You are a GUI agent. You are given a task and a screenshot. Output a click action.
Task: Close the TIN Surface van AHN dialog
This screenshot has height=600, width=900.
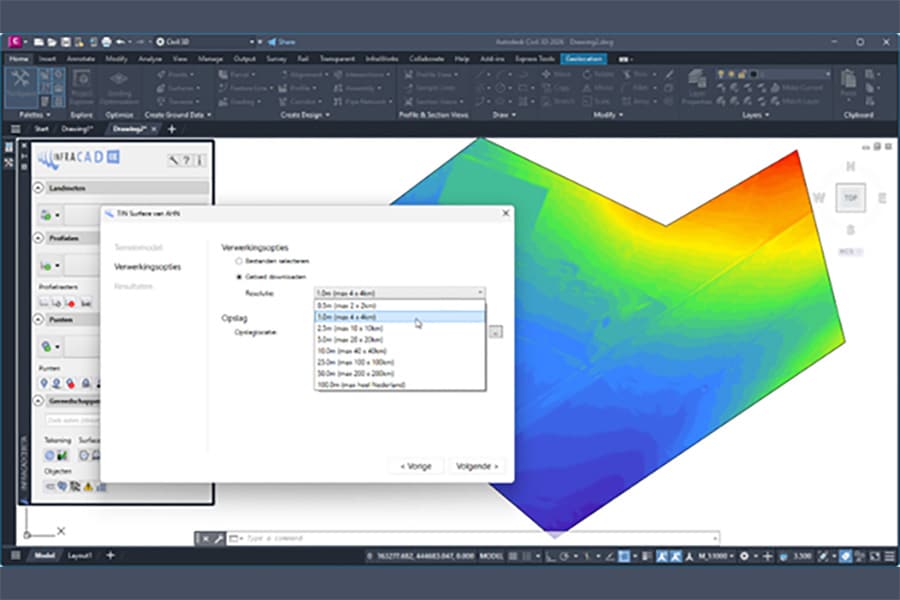tap(506, 213)
